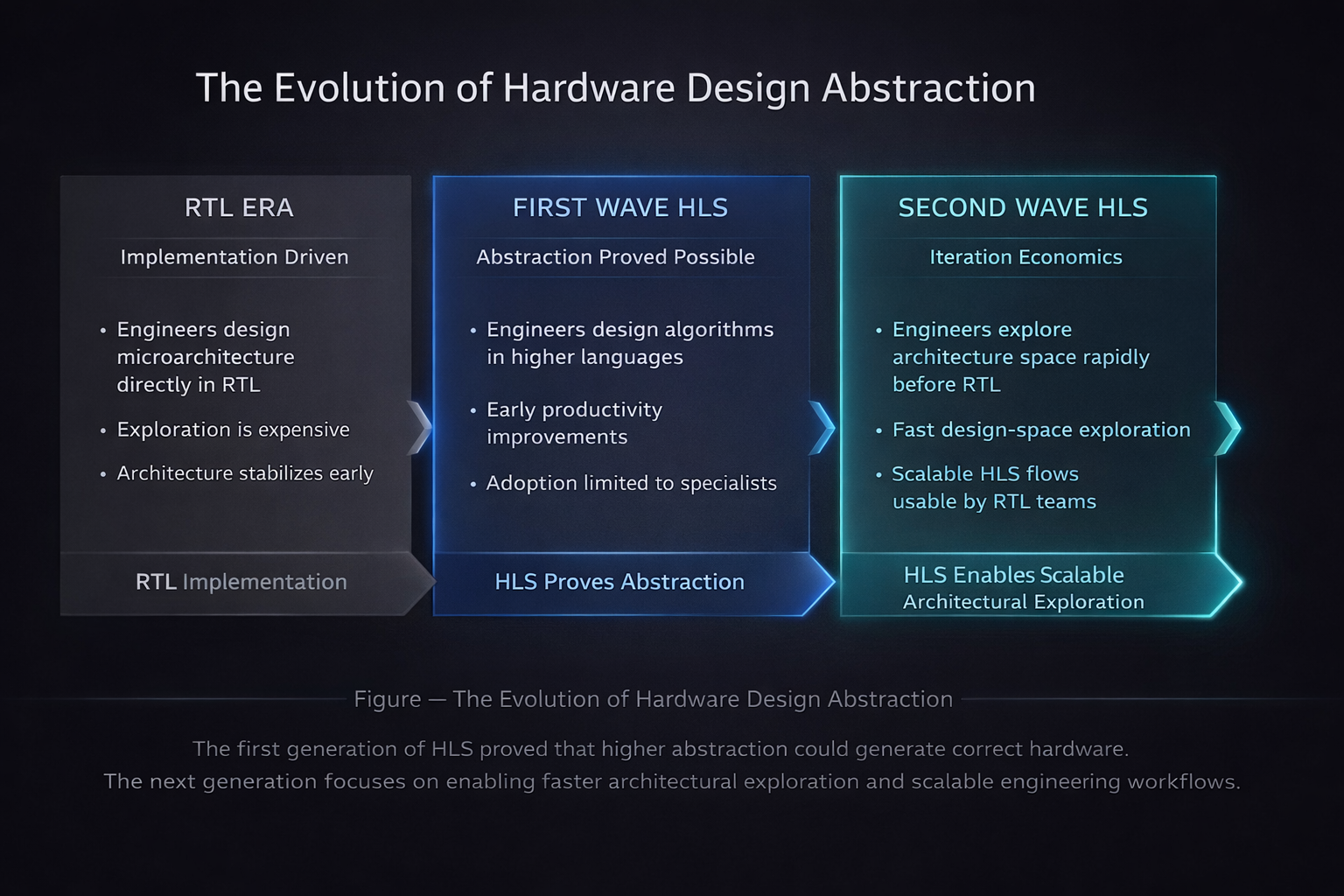
Task: Click the 'Architecture stabilizes early' bullet
Action: click(245, 473)
